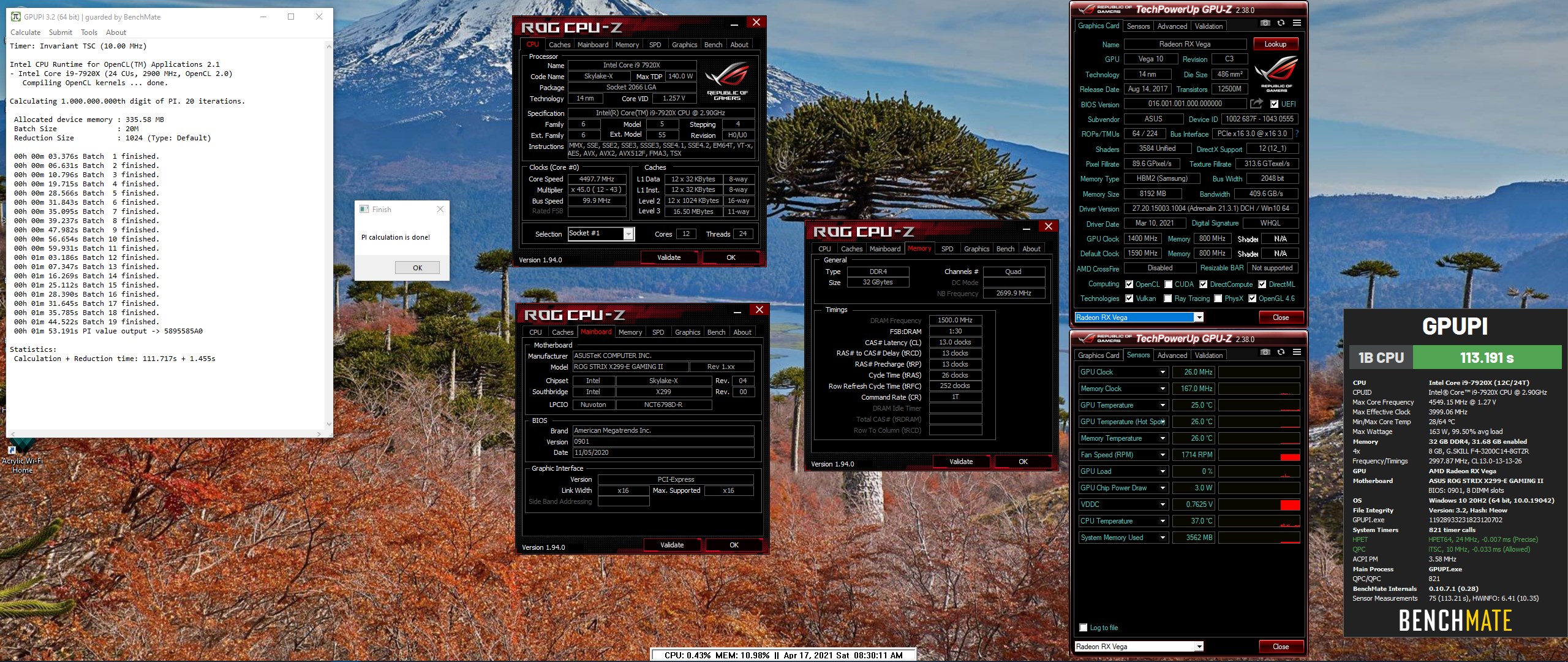Click OK in the Finish dialog

pos(417,268)
